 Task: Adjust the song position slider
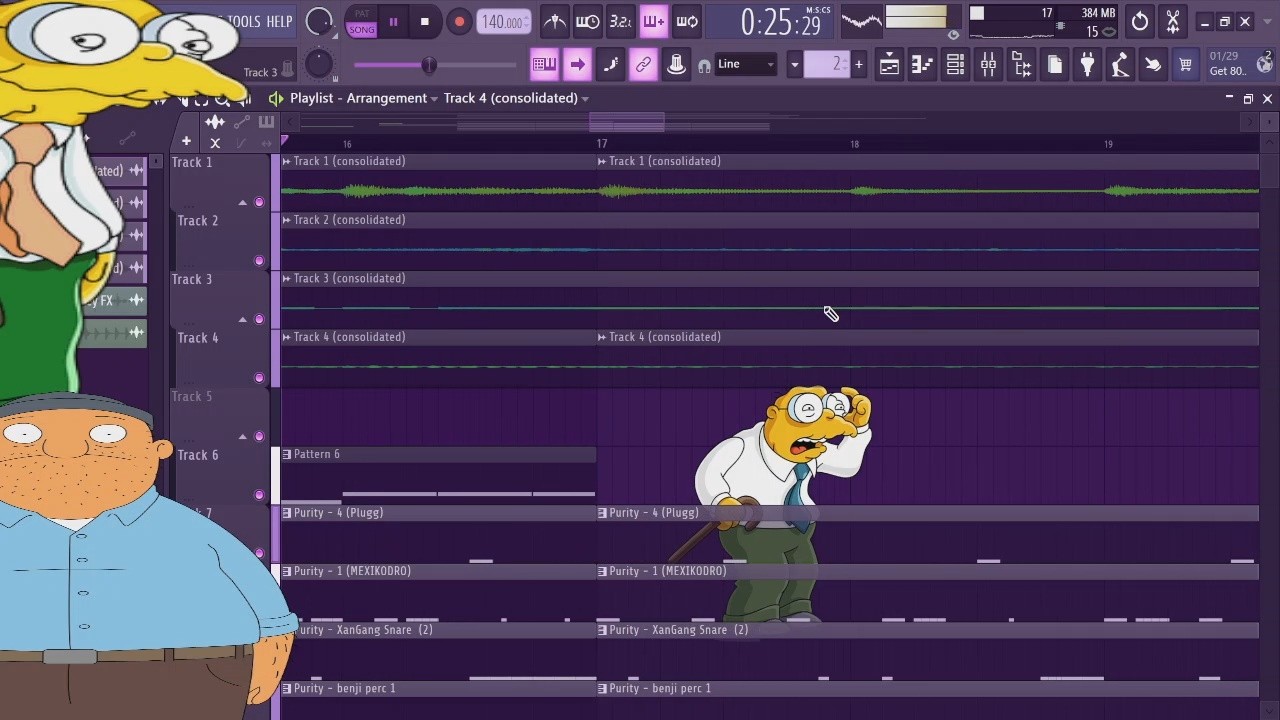click(435, 65)
